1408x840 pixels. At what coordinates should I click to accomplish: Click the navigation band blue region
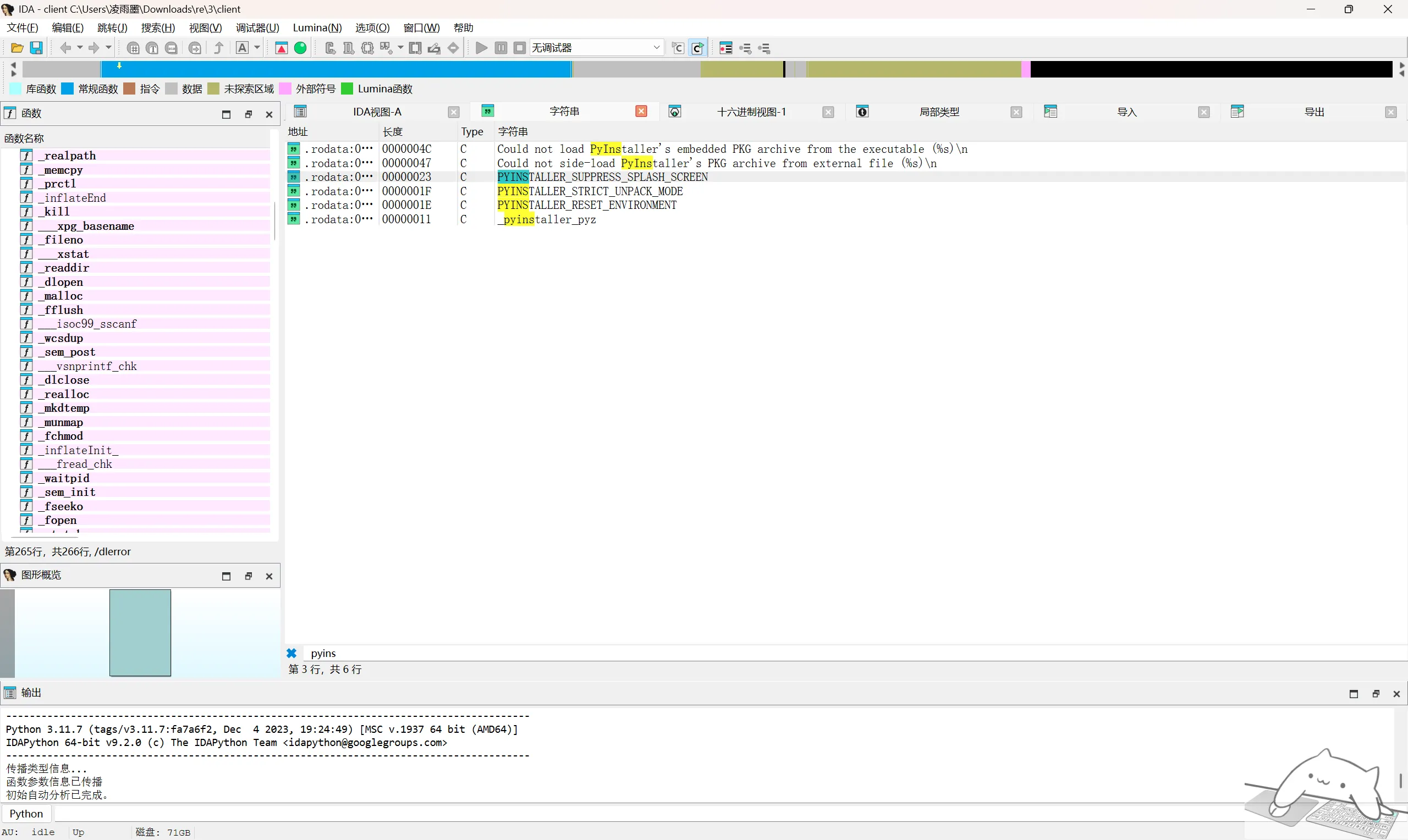[335, 69]
